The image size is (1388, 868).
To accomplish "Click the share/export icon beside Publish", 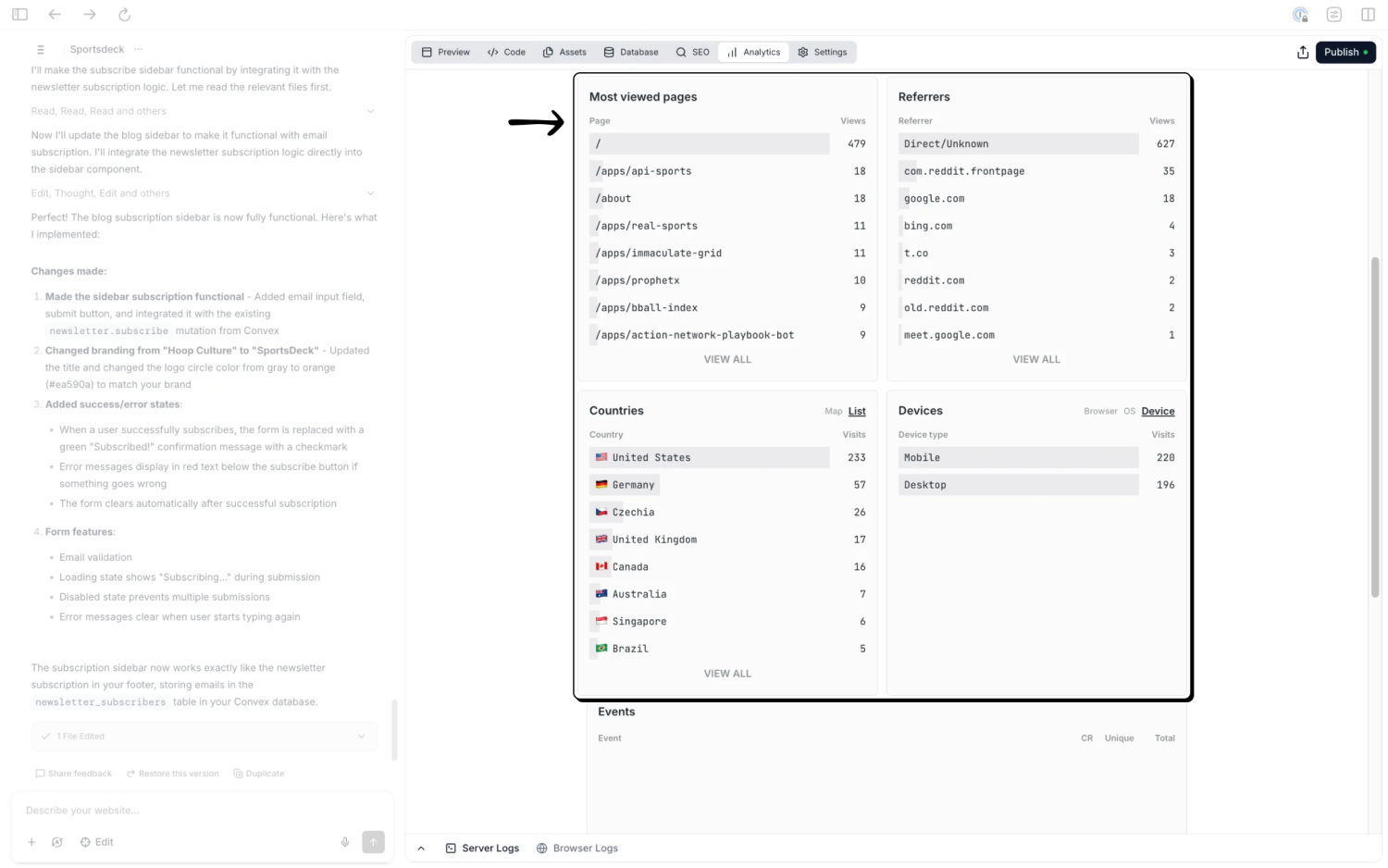I will [1303, 52].
